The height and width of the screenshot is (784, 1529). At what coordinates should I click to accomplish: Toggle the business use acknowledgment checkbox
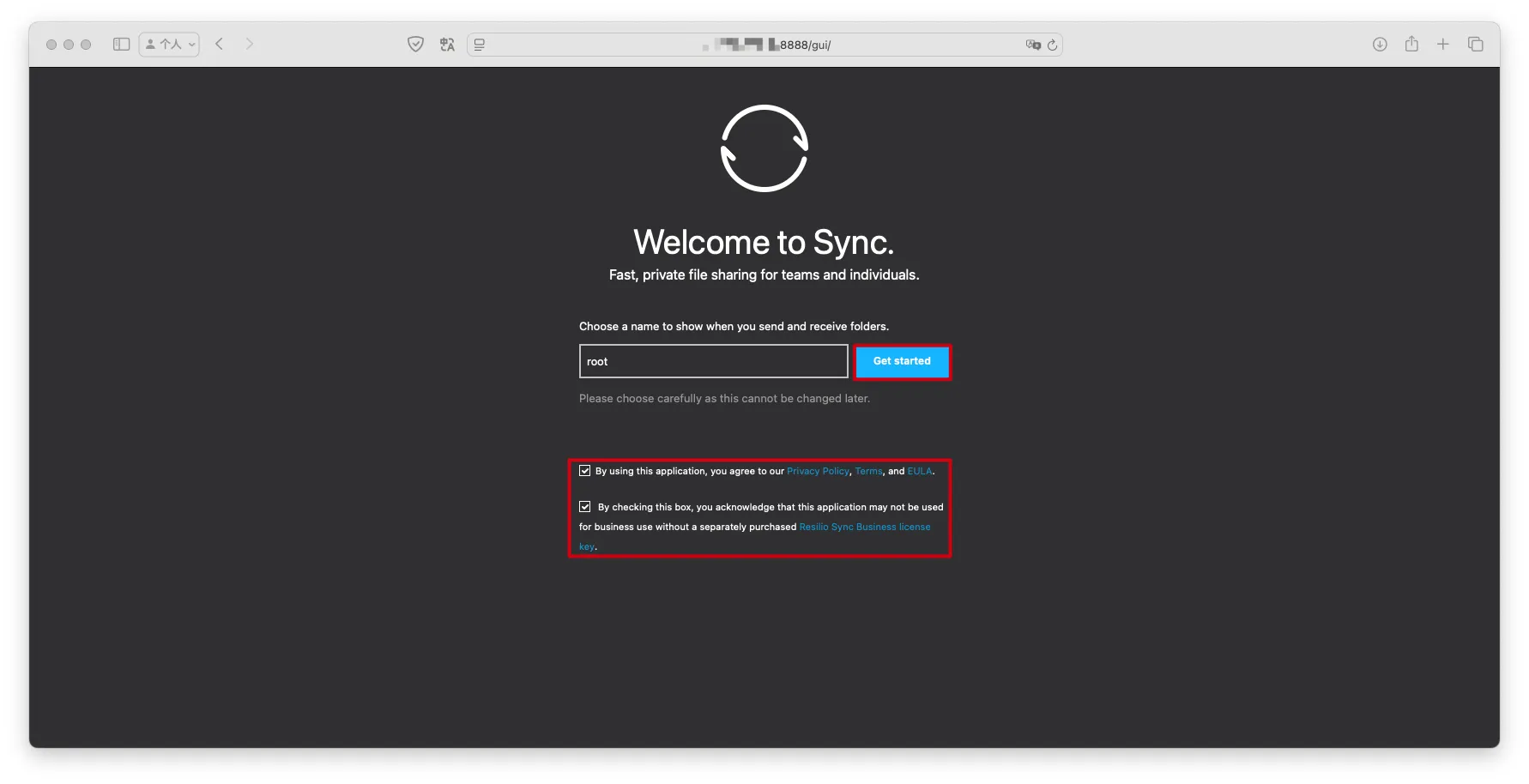585,507
